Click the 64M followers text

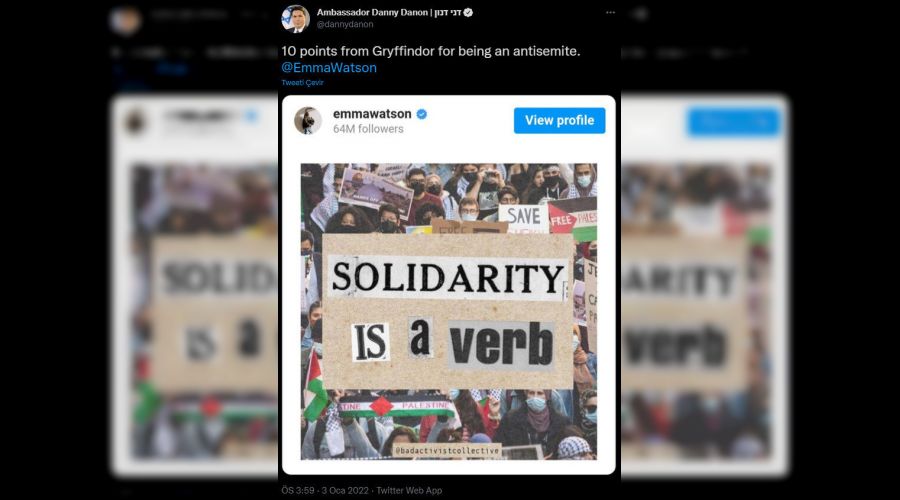(368, 129)
